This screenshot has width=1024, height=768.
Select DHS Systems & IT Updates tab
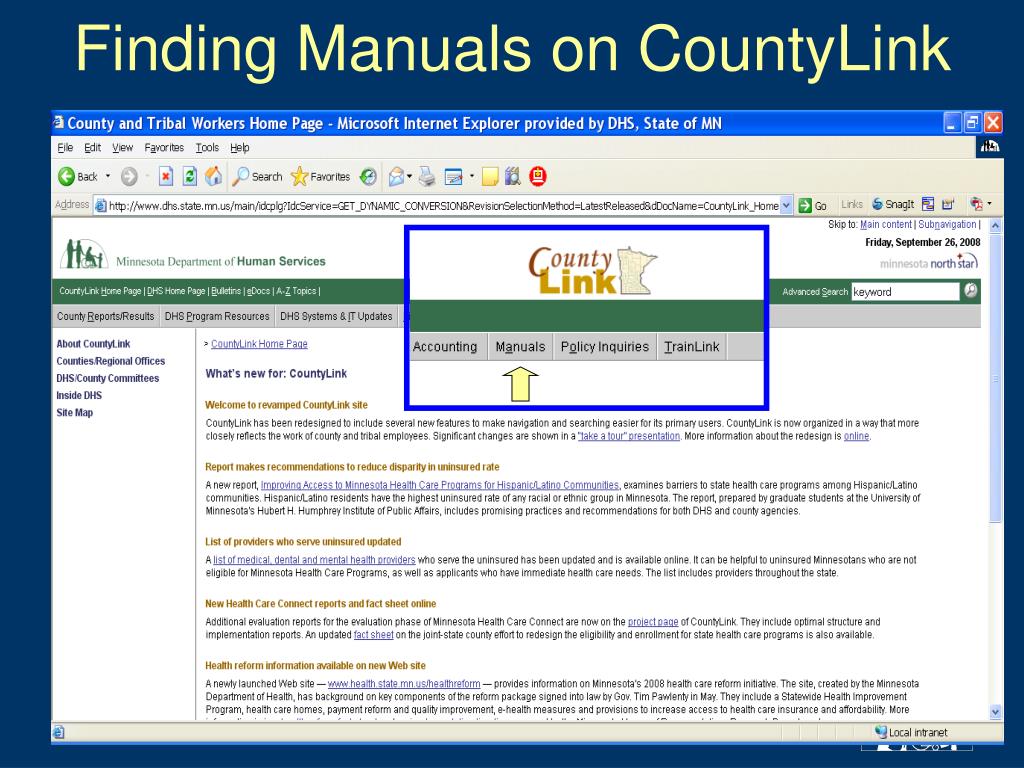click(336, 316)
